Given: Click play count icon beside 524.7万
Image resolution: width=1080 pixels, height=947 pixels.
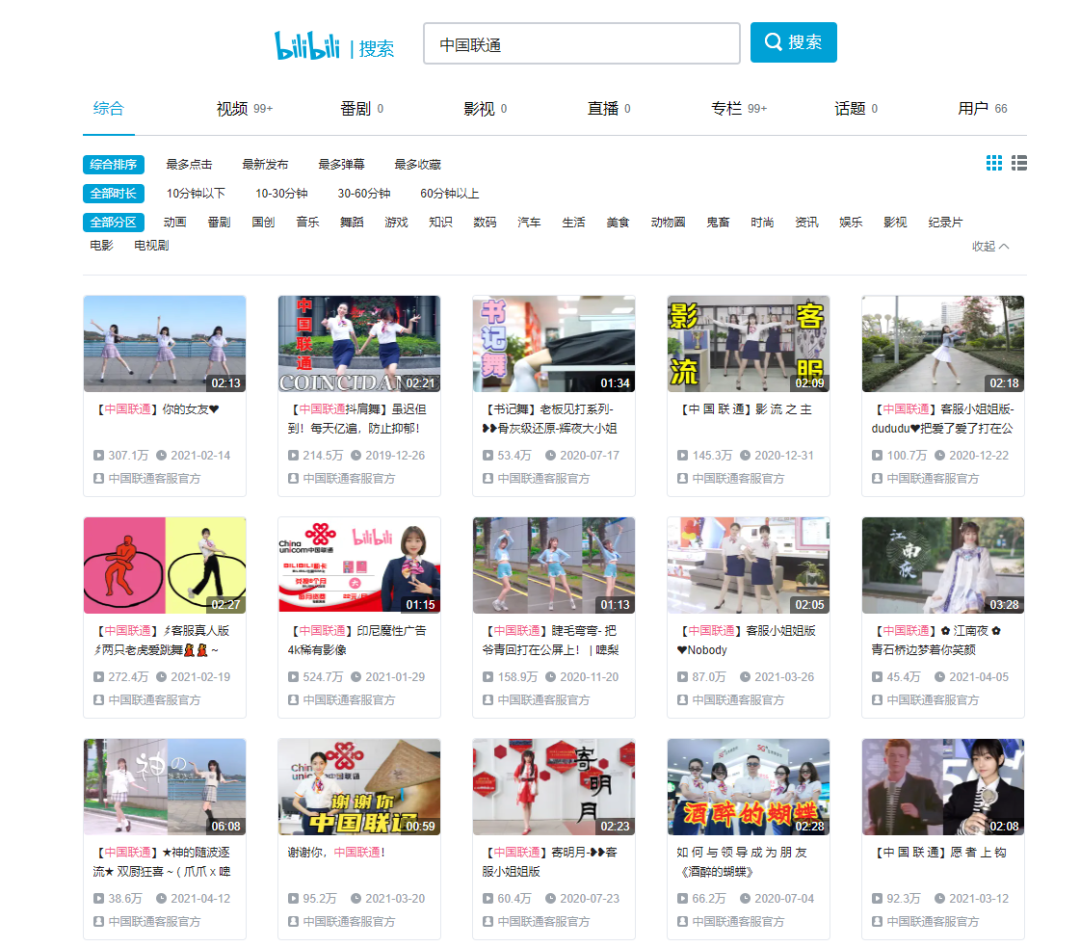Looking at the screenshot, I should (x=293, y=677).
